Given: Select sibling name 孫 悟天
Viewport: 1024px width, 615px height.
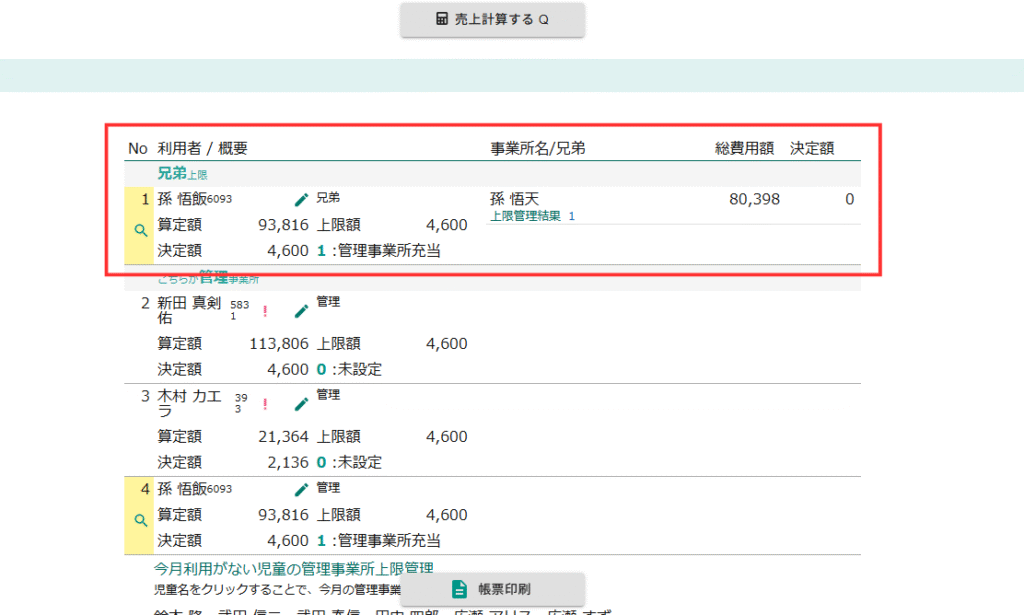Looking at the screenshot, I should 515,199.
